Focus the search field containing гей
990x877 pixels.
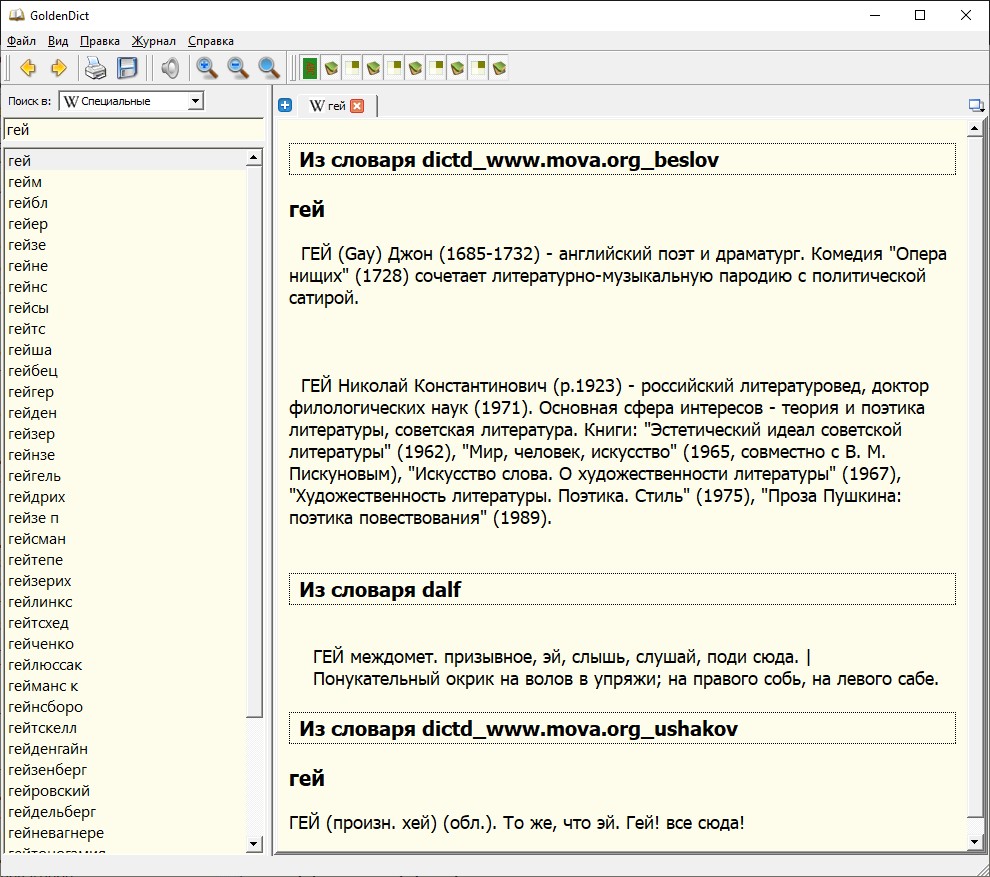coord(133,130)
